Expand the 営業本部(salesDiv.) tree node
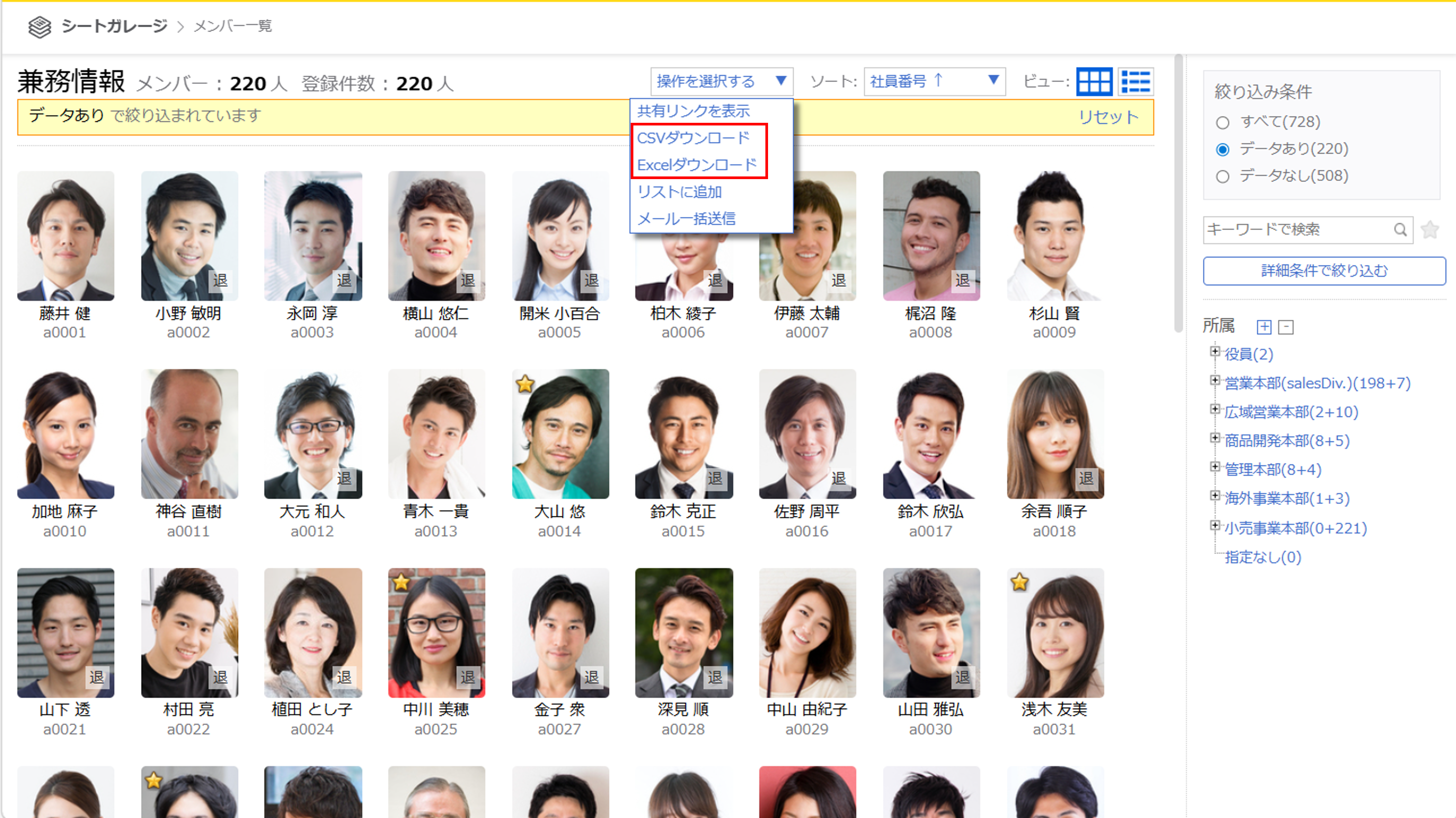Viewport: 1456px width, 818px height. [x=1215, y=380]
